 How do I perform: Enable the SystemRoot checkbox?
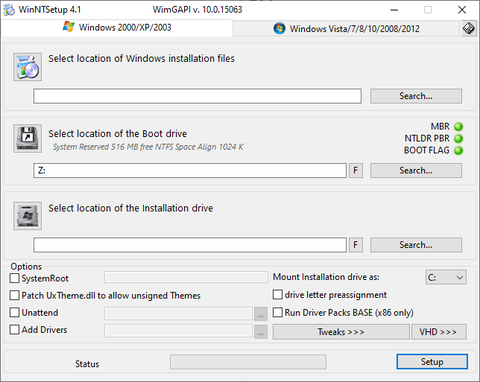[x=15, y=278]
